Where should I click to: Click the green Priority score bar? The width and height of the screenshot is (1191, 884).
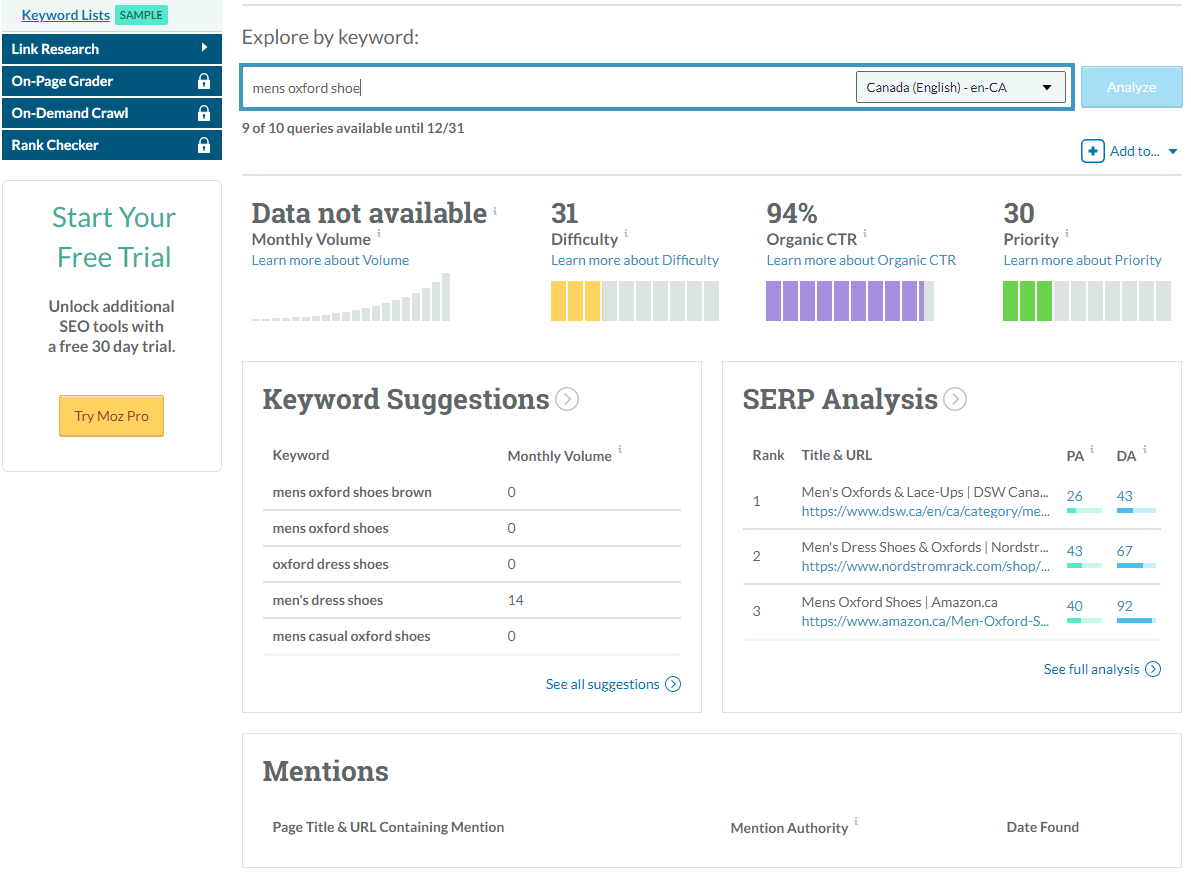1087,301
